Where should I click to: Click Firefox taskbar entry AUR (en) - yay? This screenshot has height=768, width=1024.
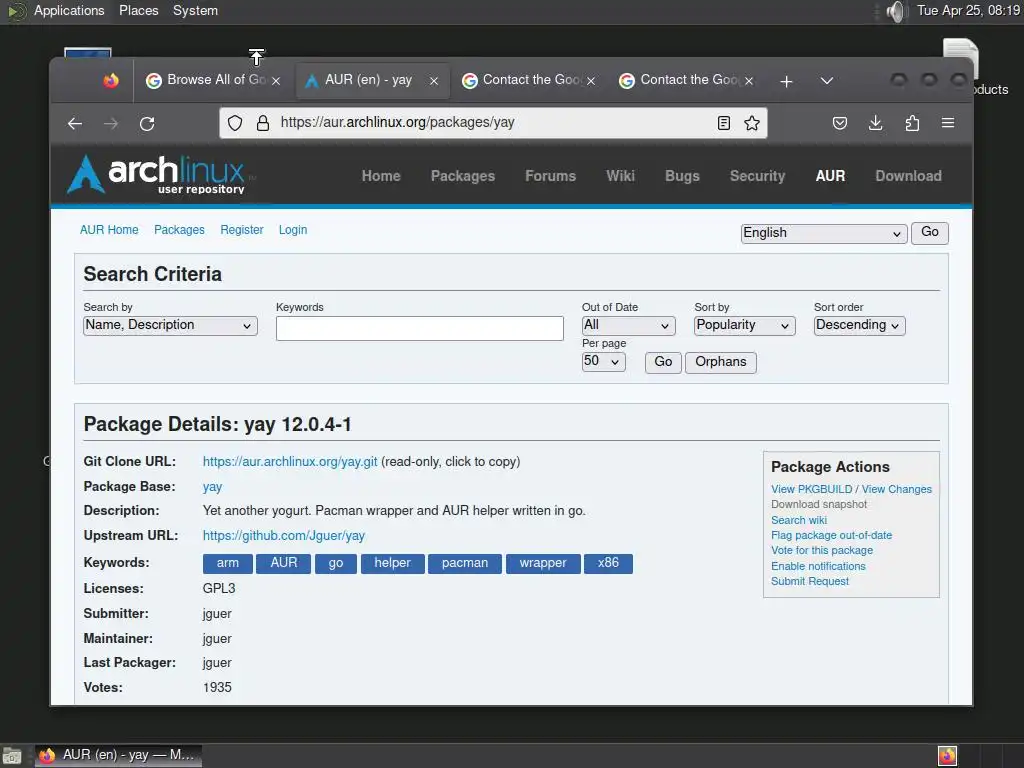(118, 756)
